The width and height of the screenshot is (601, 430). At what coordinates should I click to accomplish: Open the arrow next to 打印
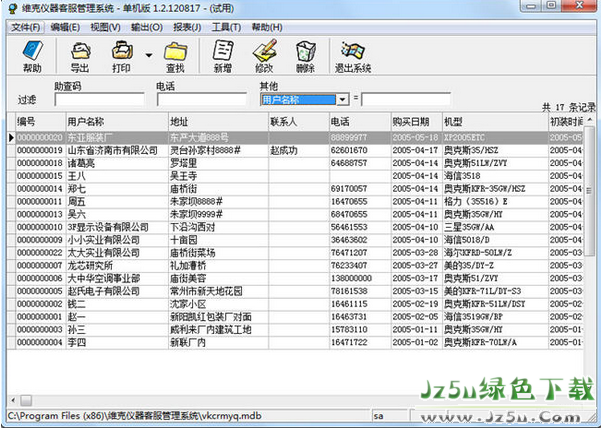point(149,56)
